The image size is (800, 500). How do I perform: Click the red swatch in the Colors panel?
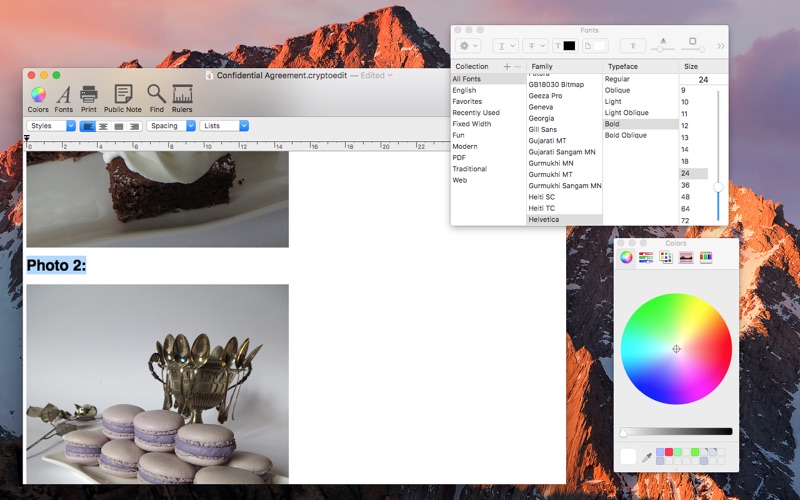pos(669,452)
